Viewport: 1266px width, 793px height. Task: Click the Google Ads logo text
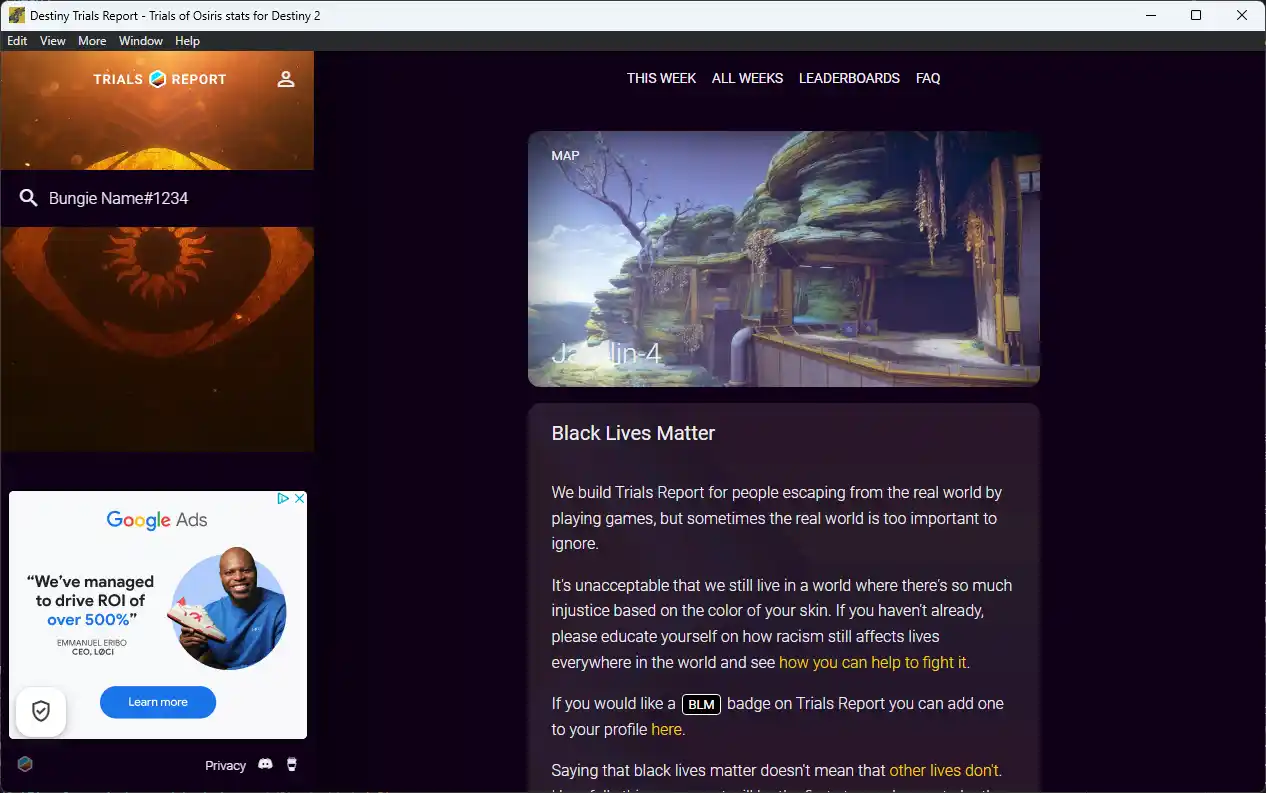coord(157,520)
